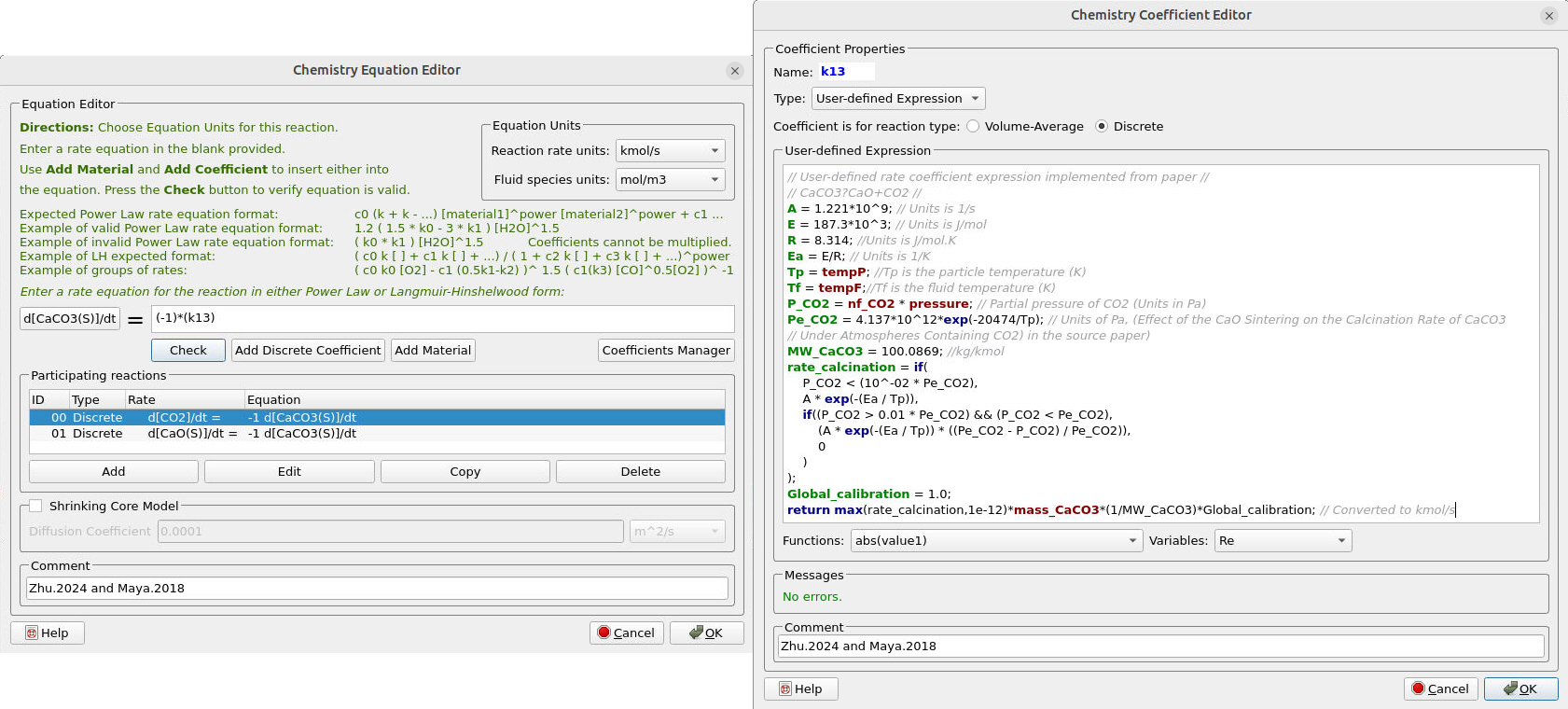Click Help in the Coefficient Editor

[x=800, y=688]
